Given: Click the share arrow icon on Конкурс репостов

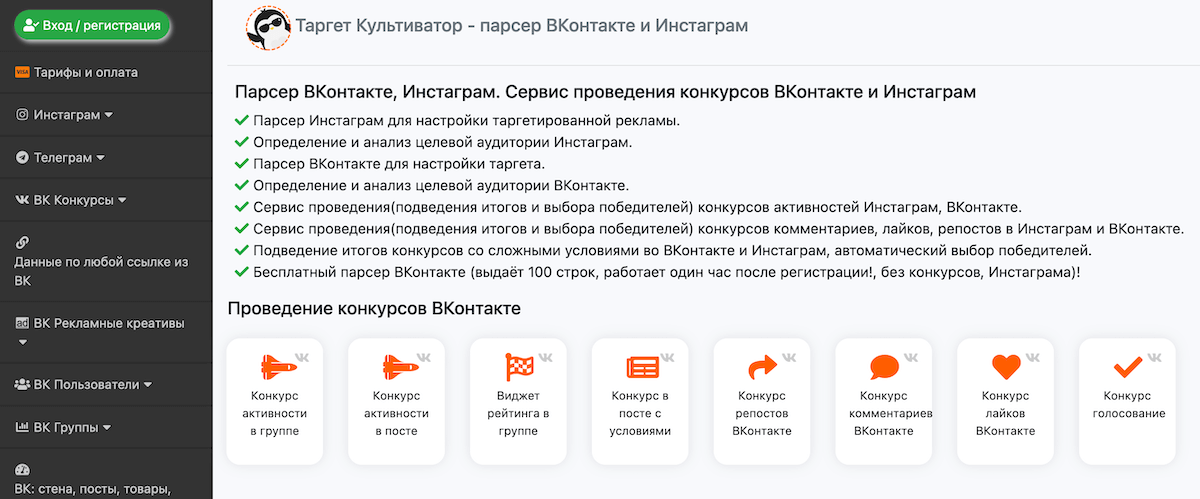Looking at the screenshot, I should click(763, 367).
